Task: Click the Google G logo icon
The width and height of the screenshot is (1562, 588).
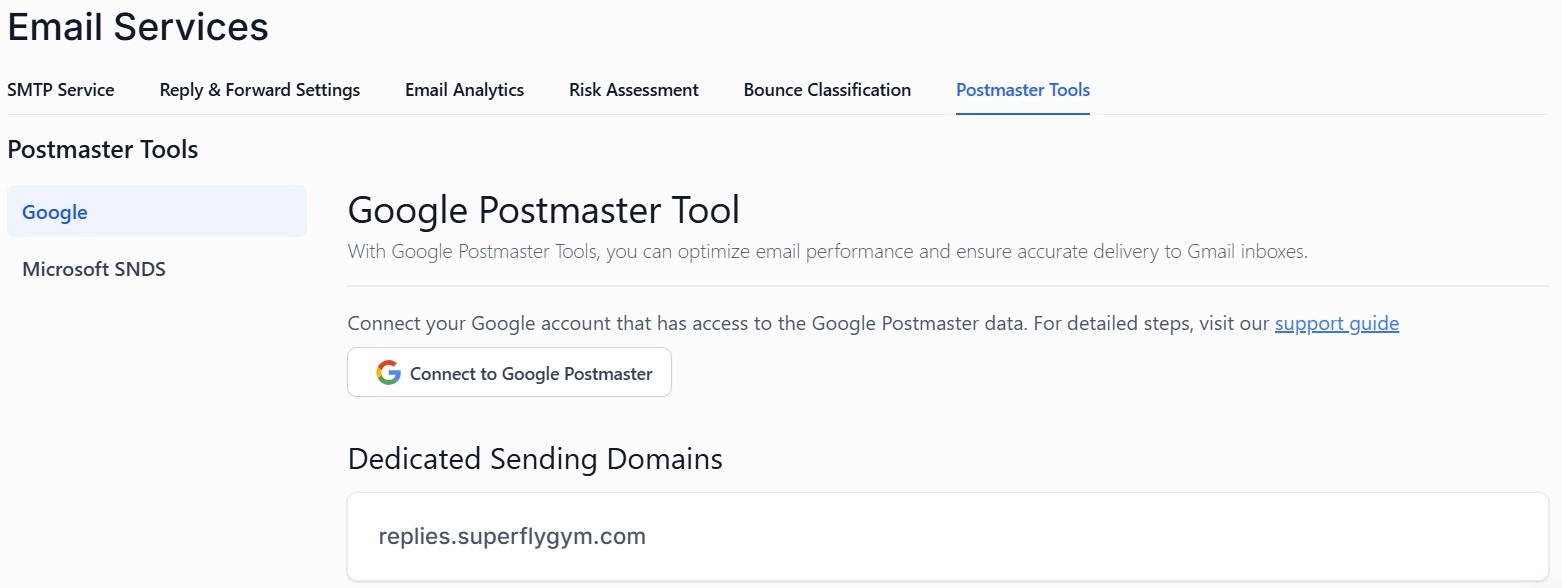Action: pos(388,373)
